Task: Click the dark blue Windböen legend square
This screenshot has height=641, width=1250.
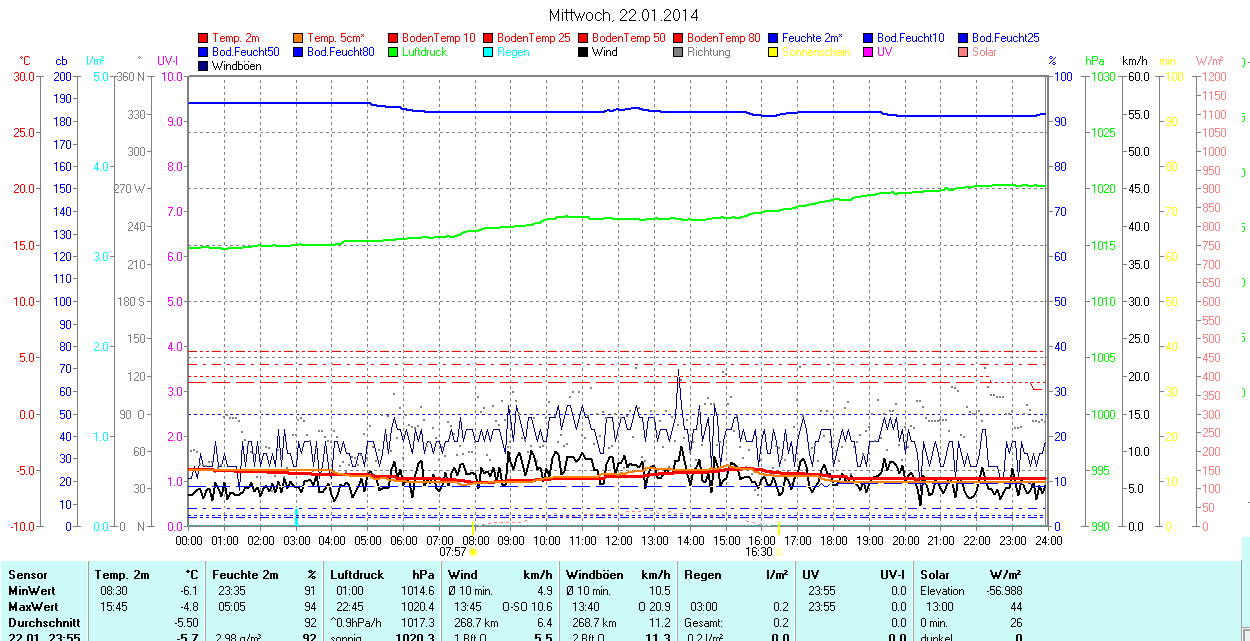Action: [204, 66]
